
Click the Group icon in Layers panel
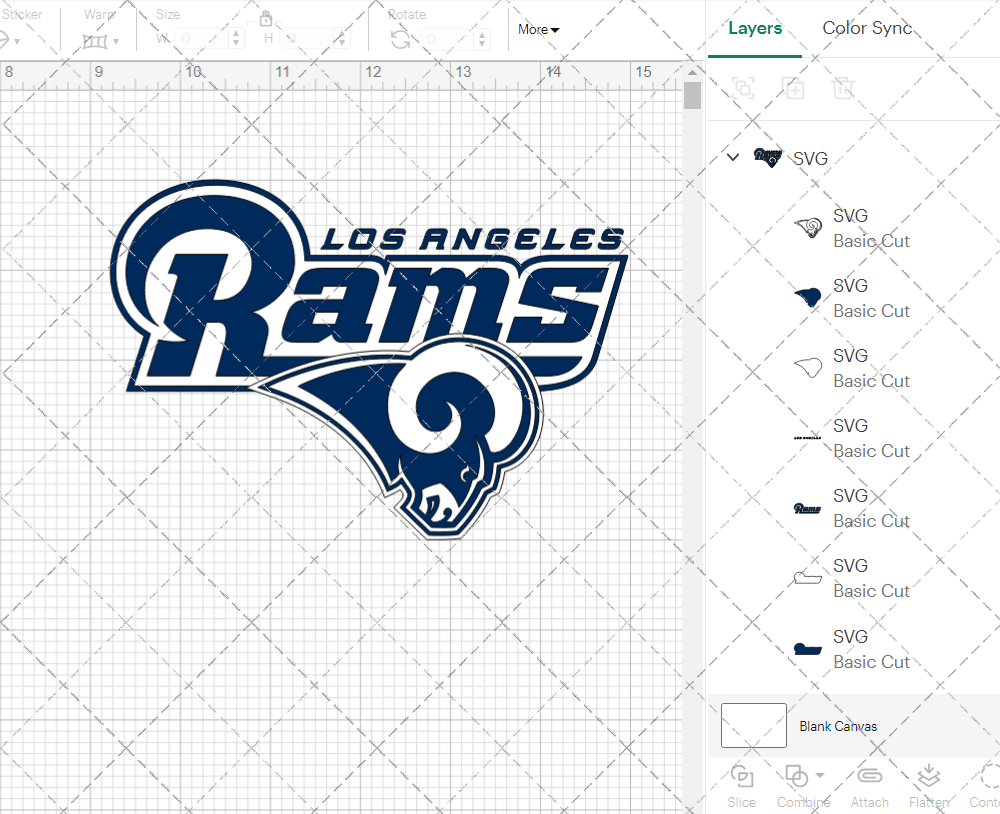pyautogui.click(x=743, y=88)
